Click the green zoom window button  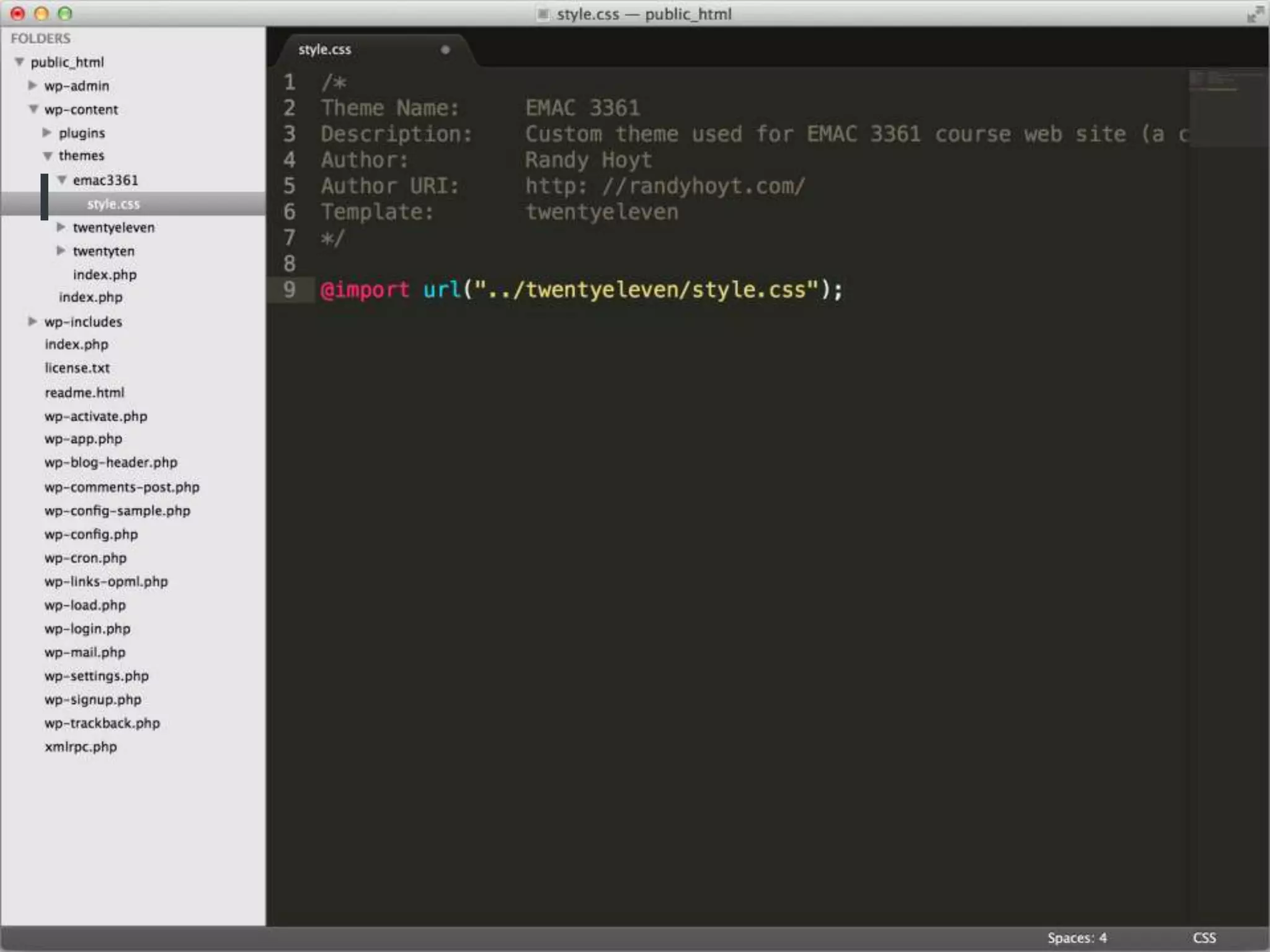tap(65, 14)
